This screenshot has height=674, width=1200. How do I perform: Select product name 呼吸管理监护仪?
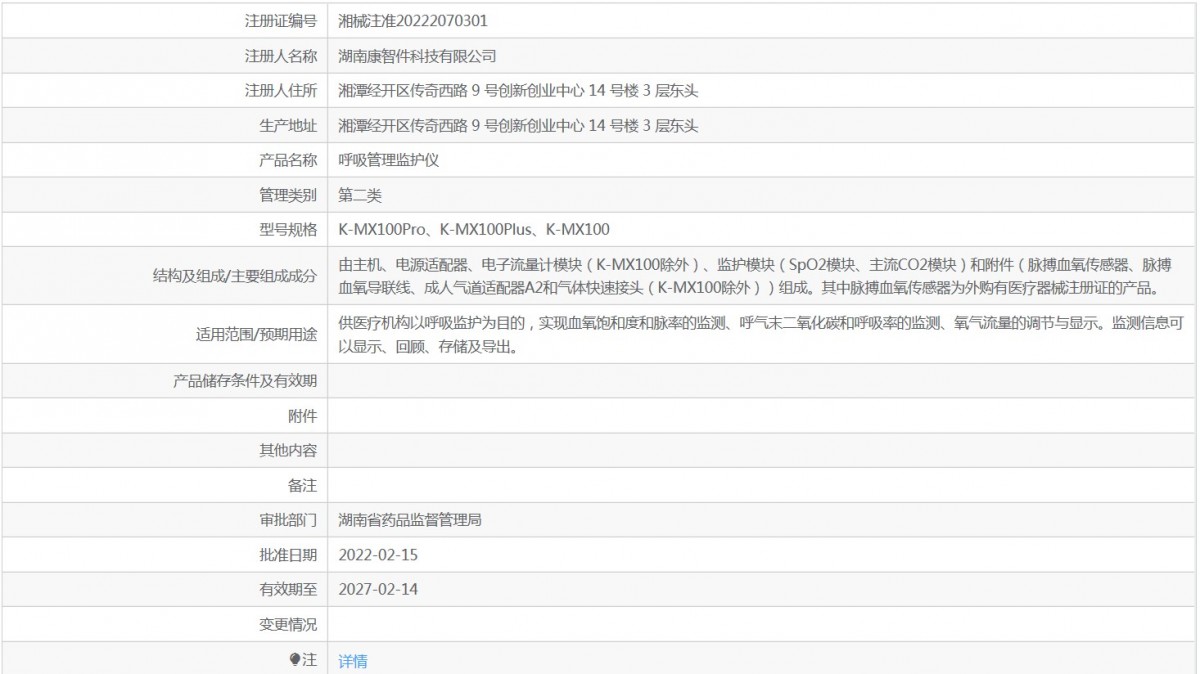tap(389, 160)
